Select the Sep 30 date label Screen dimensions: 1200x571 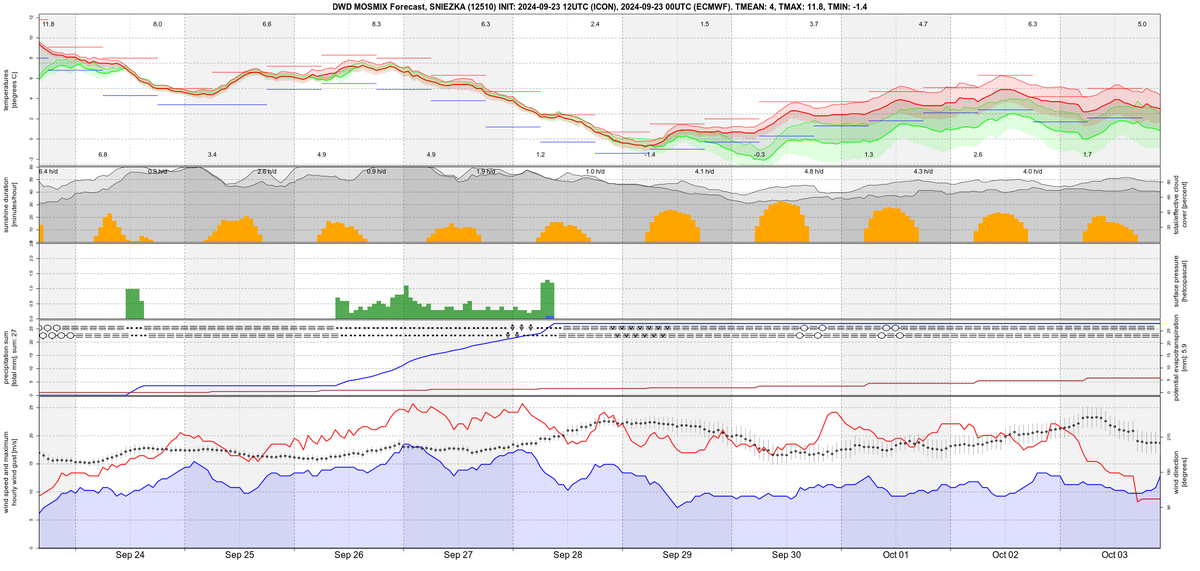(x=786, y=554)
